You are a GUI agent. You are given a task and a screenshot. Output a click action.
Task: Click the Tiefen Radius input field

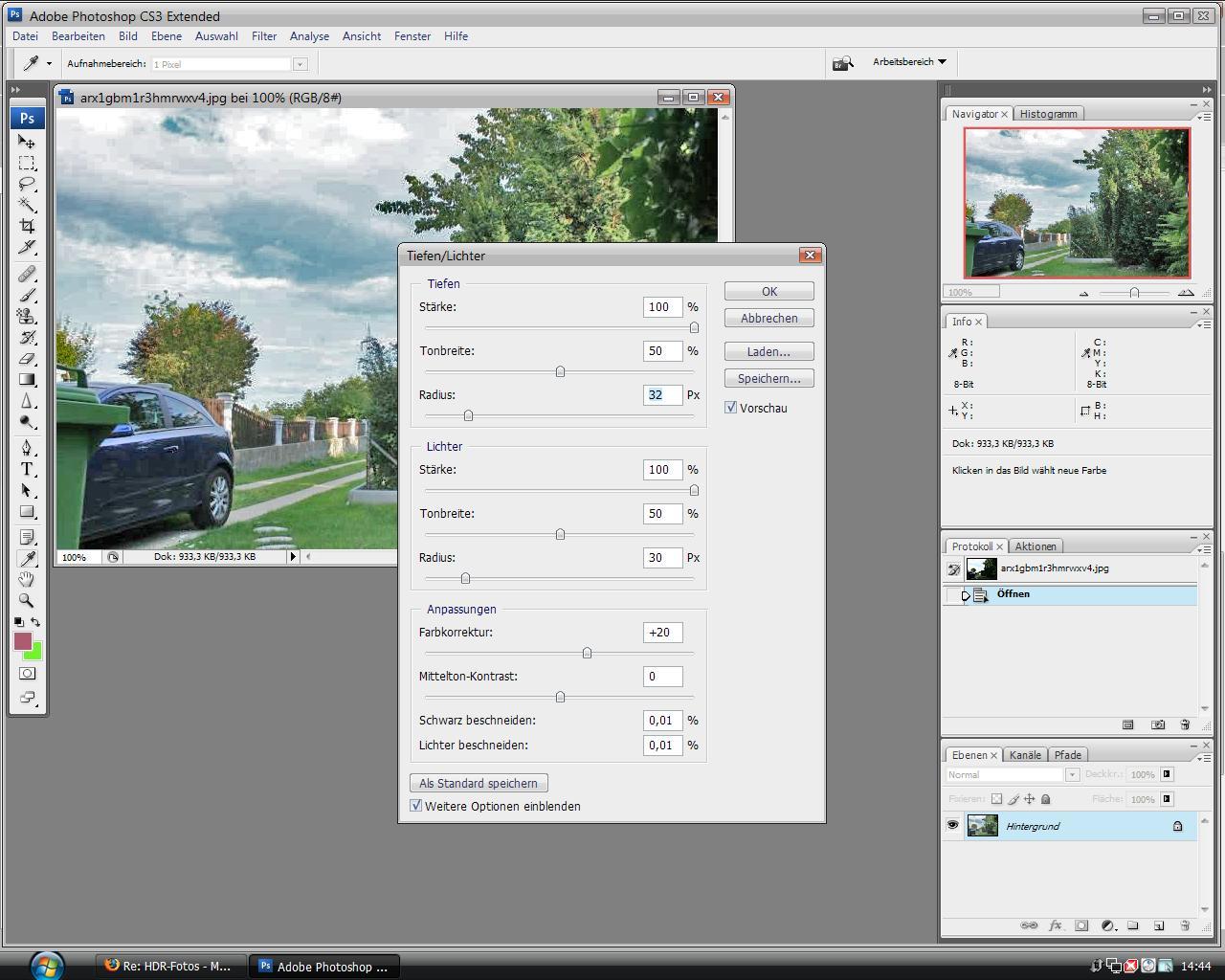tap(661, 395)
